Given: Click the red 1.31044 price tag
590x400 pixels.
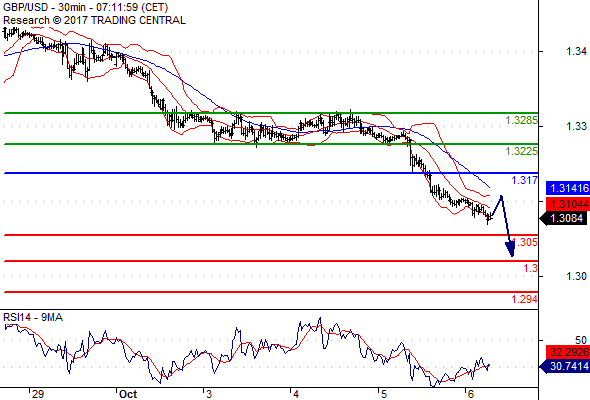Looking at the screenshot, I should [568, 204].
